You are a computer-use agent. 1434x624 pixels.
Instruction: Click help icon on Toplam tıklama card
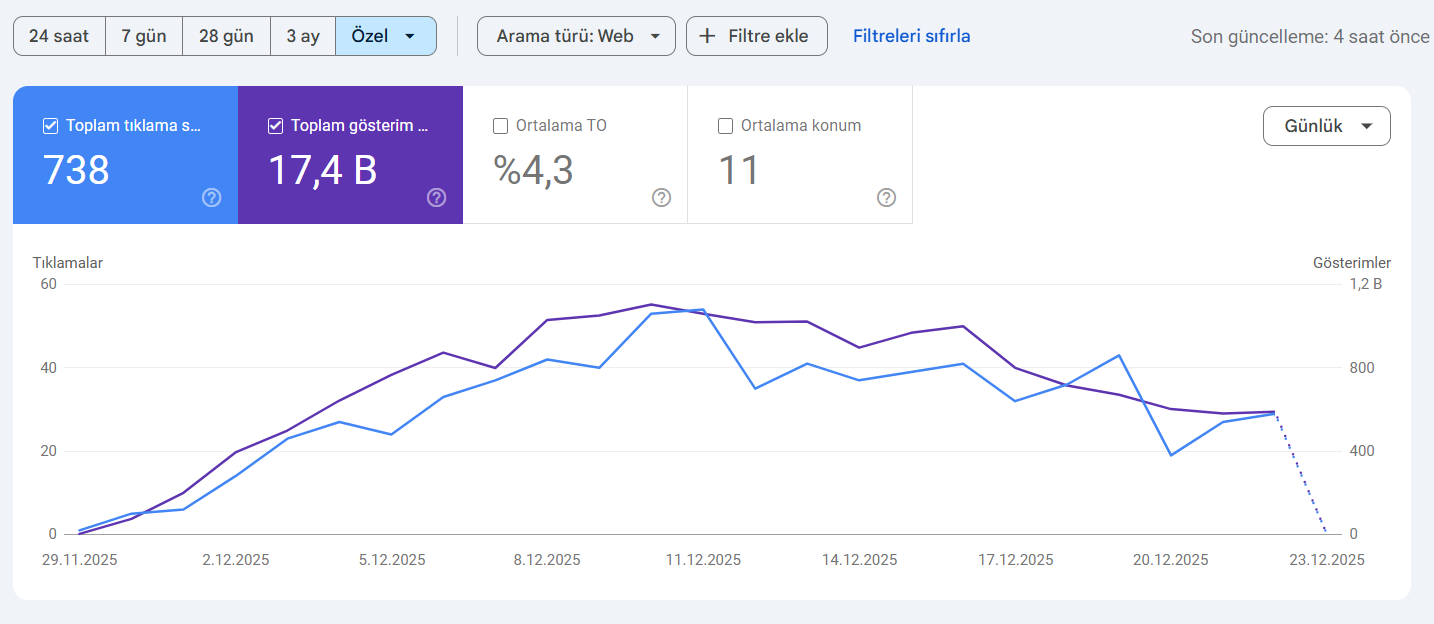[x=211, y=198]
